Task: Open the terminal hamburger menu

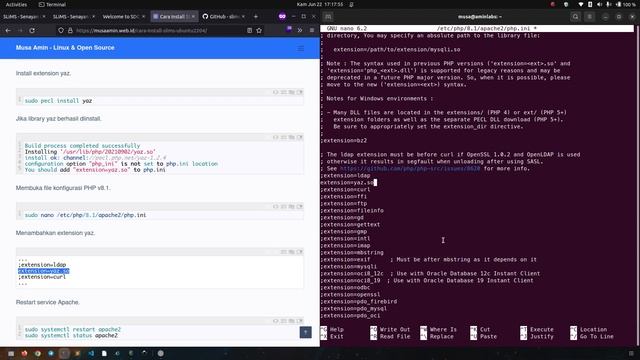Action: click(x=589, y=17)
